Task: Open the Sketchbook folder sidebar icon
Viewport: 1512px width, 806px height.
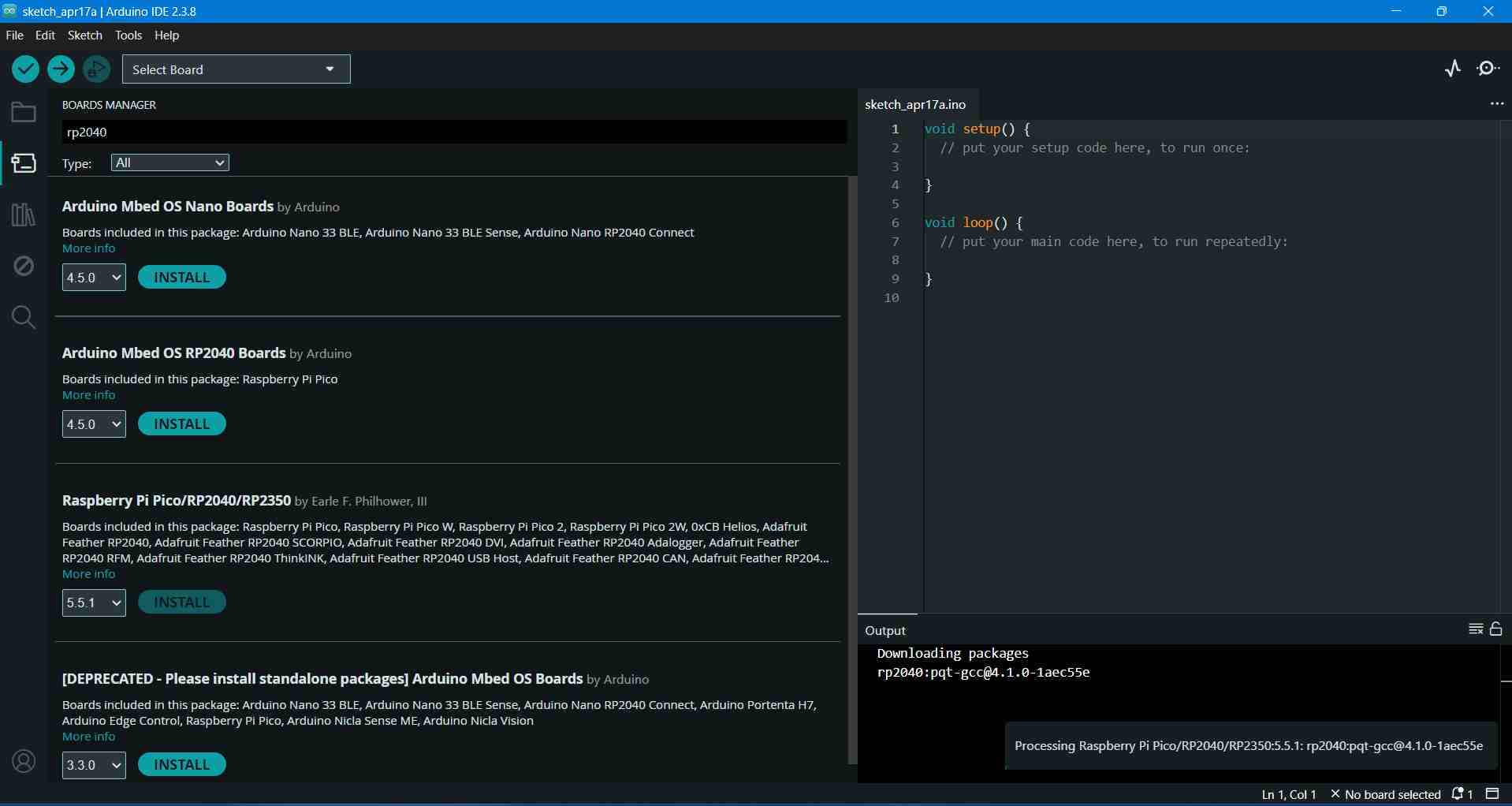Action: (x=24, y=113)
